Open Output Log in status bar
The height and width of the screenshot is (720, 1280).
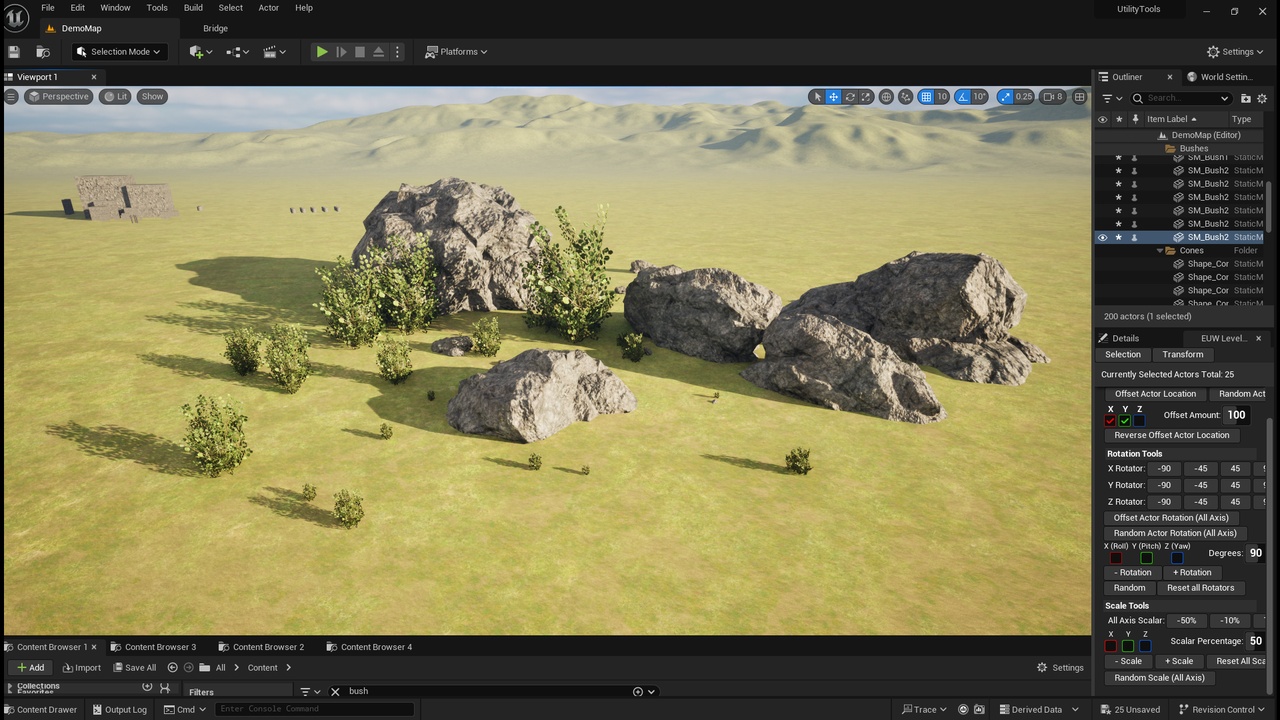coord(119,710)
